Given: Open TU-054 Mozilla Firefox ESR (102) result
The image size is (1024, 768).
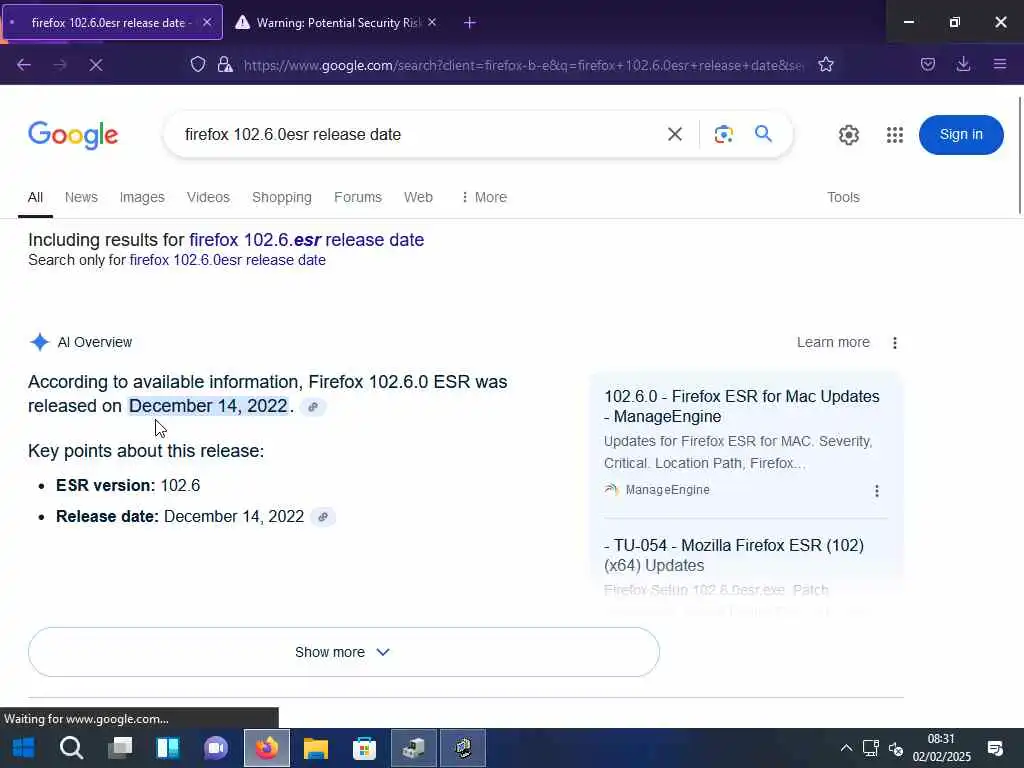Looking at the screenshot, I should point(733,555).
